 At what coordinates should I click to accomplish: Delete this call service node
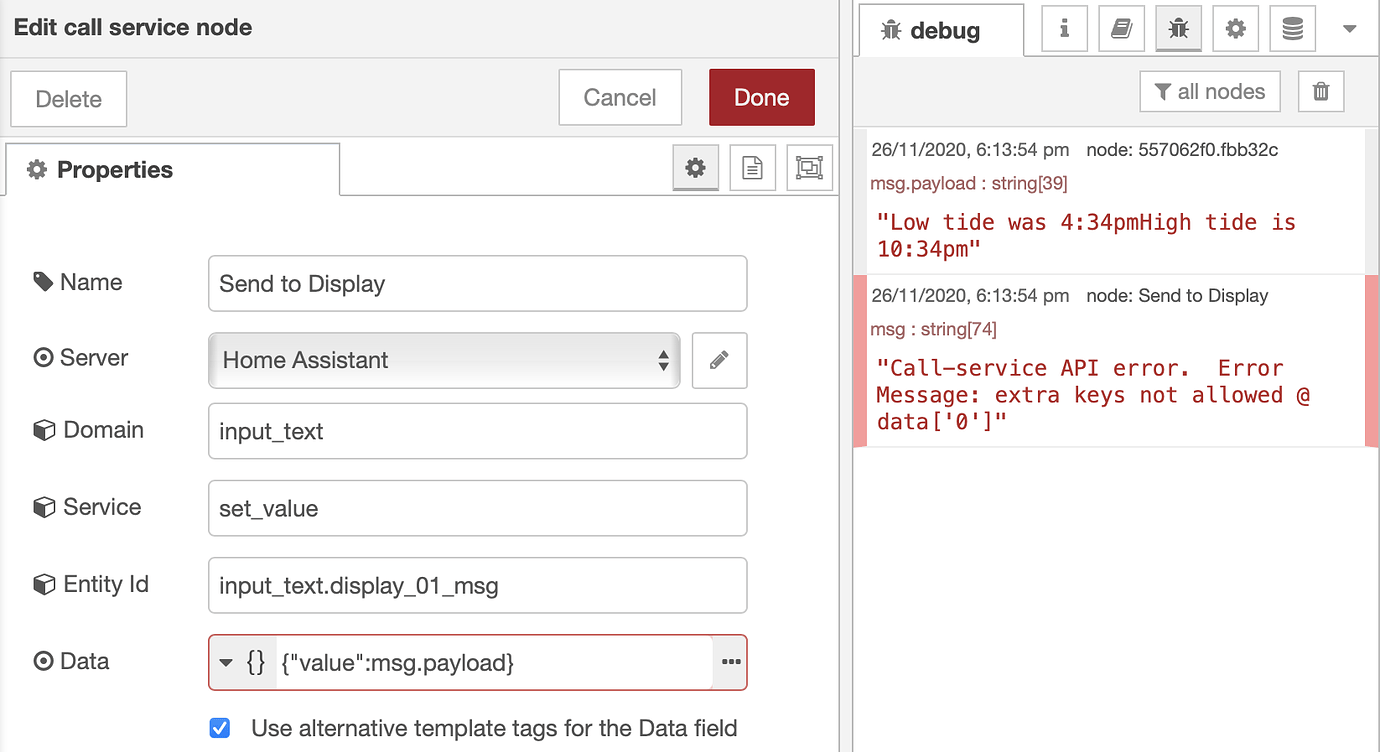pyautogui.click(x=69, y=99)
